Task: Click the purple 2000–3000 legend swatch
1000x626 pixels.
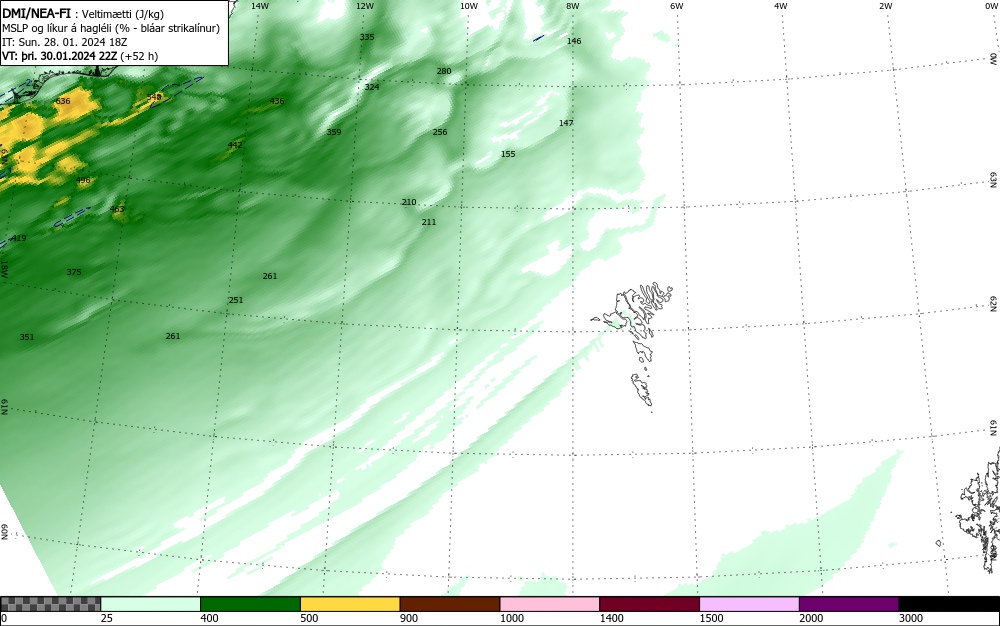Action: (x=849, y=604)
